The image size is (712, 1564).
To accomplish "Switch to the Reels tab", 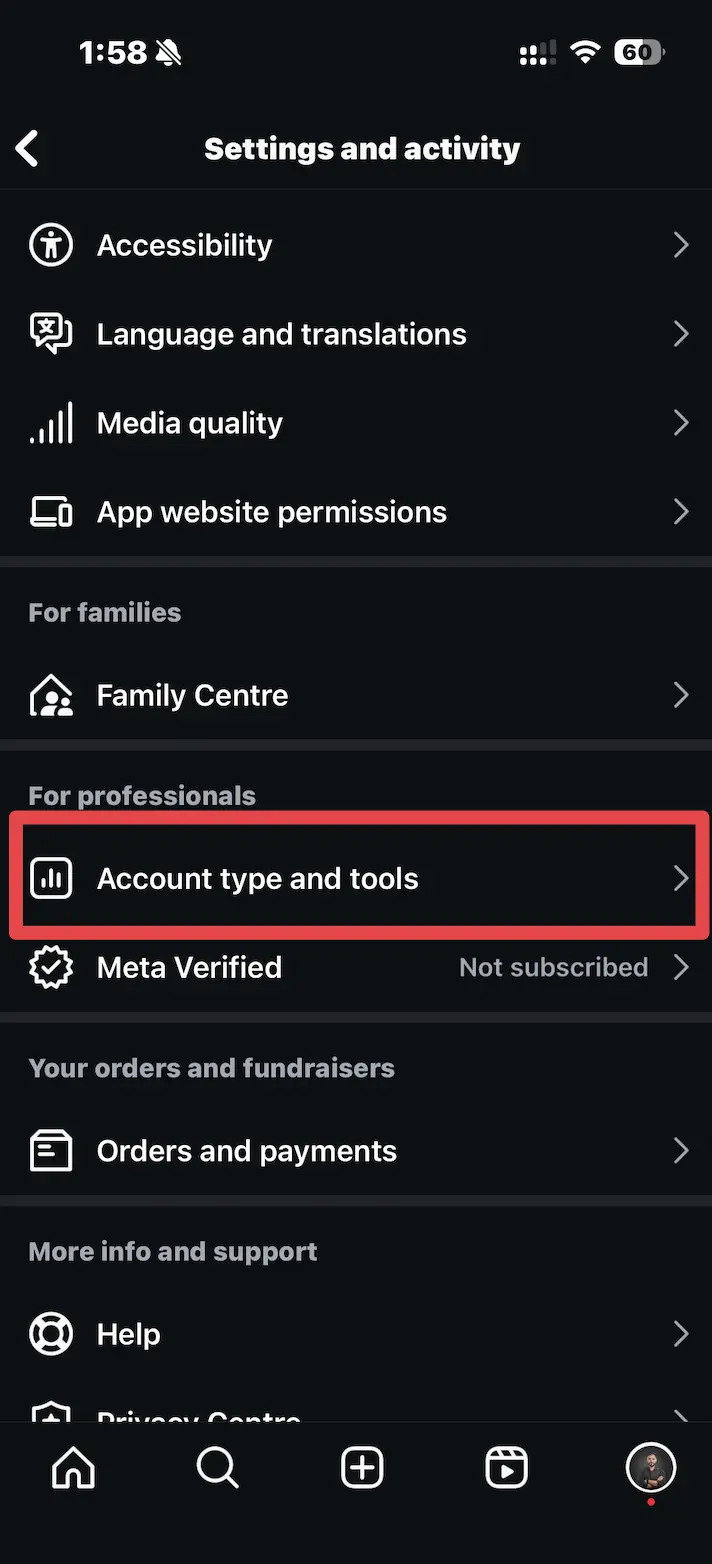I will coord(506,1468).
